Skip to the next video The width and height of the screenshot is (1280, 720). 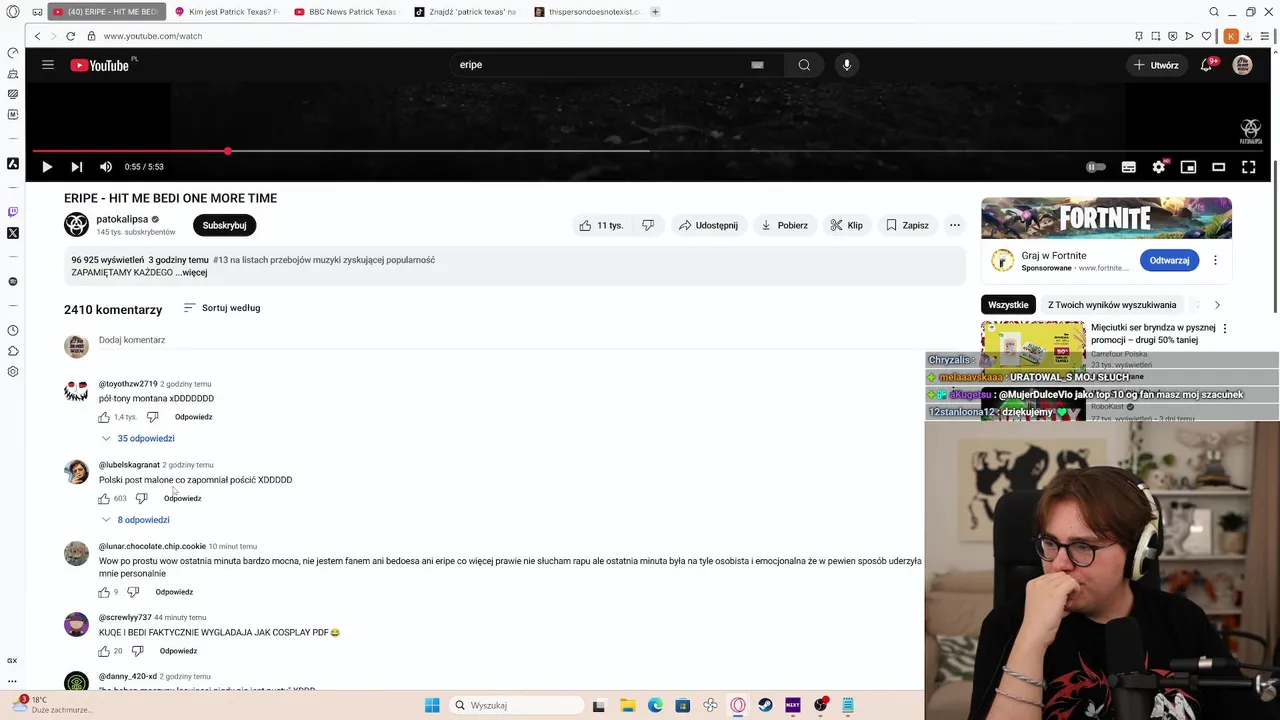(76, 167)
